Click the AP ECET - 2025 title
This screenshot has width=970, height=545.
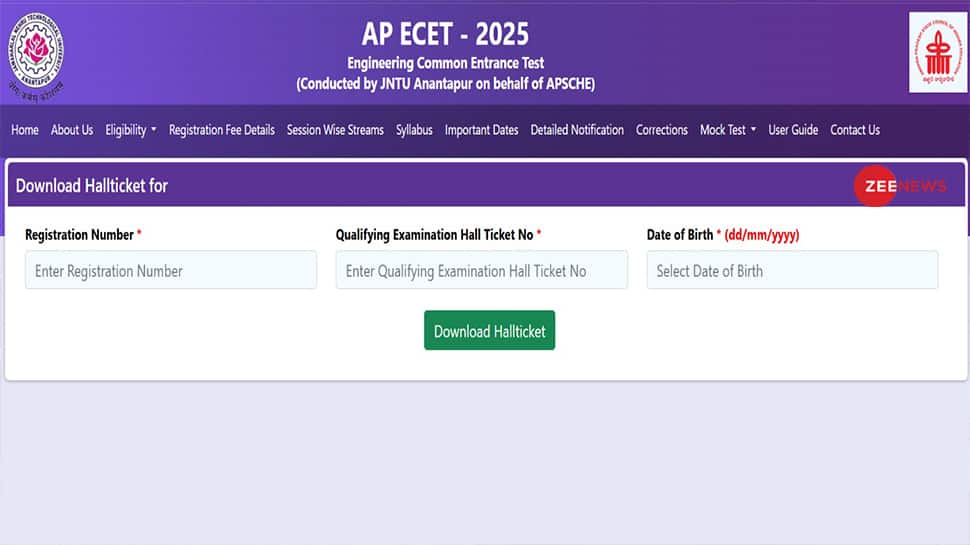tap(445, 34)
